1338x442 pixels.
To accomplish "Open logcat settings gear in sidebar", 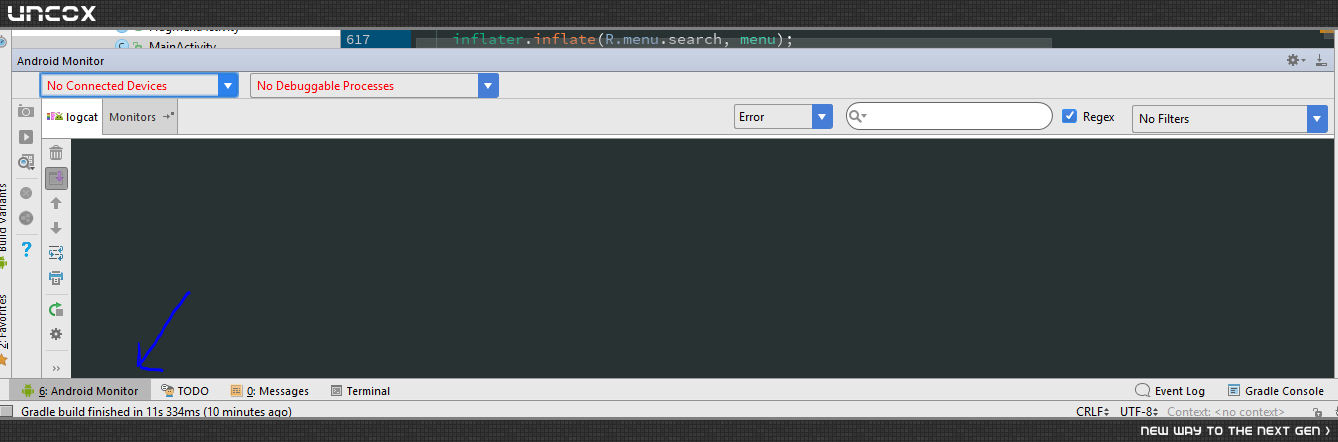I will pyautogui.click(x=56, y=334).
